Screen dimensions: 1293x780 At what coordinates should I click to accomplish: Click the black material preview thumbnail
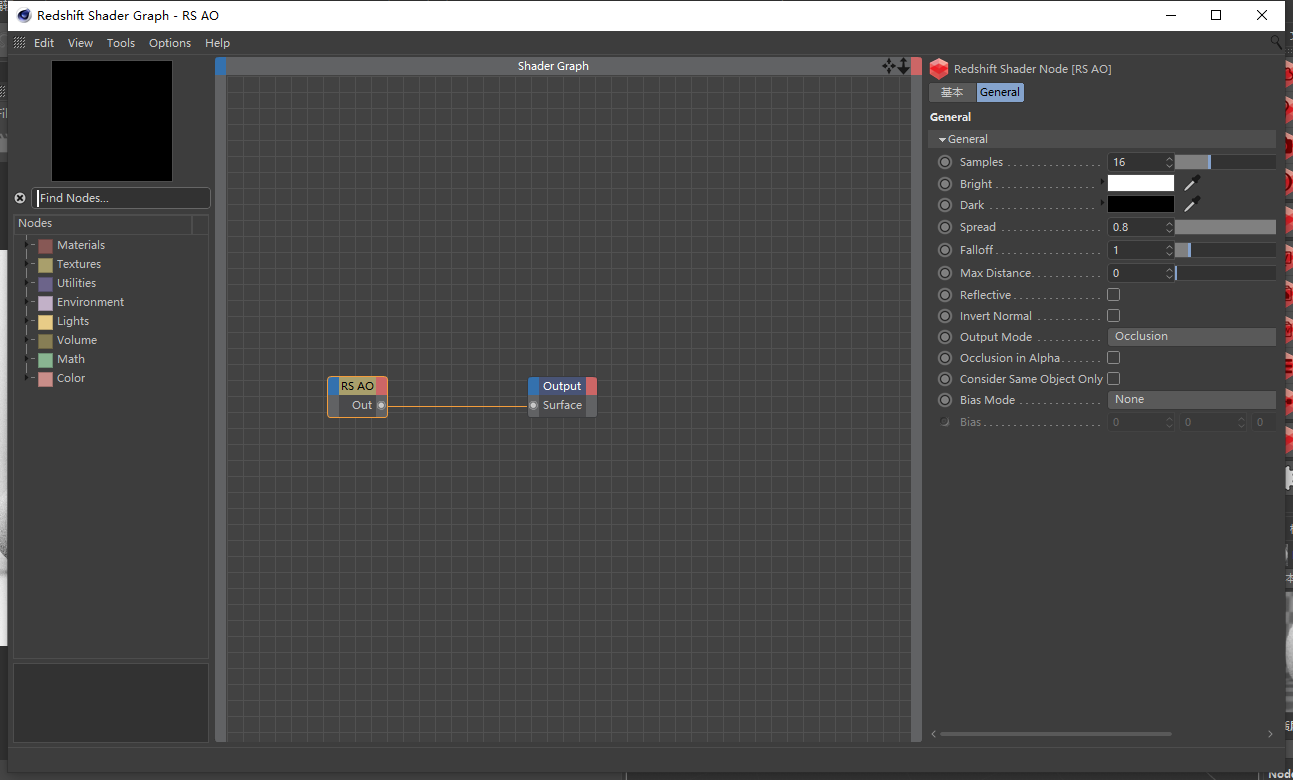[x=112, y=121]
